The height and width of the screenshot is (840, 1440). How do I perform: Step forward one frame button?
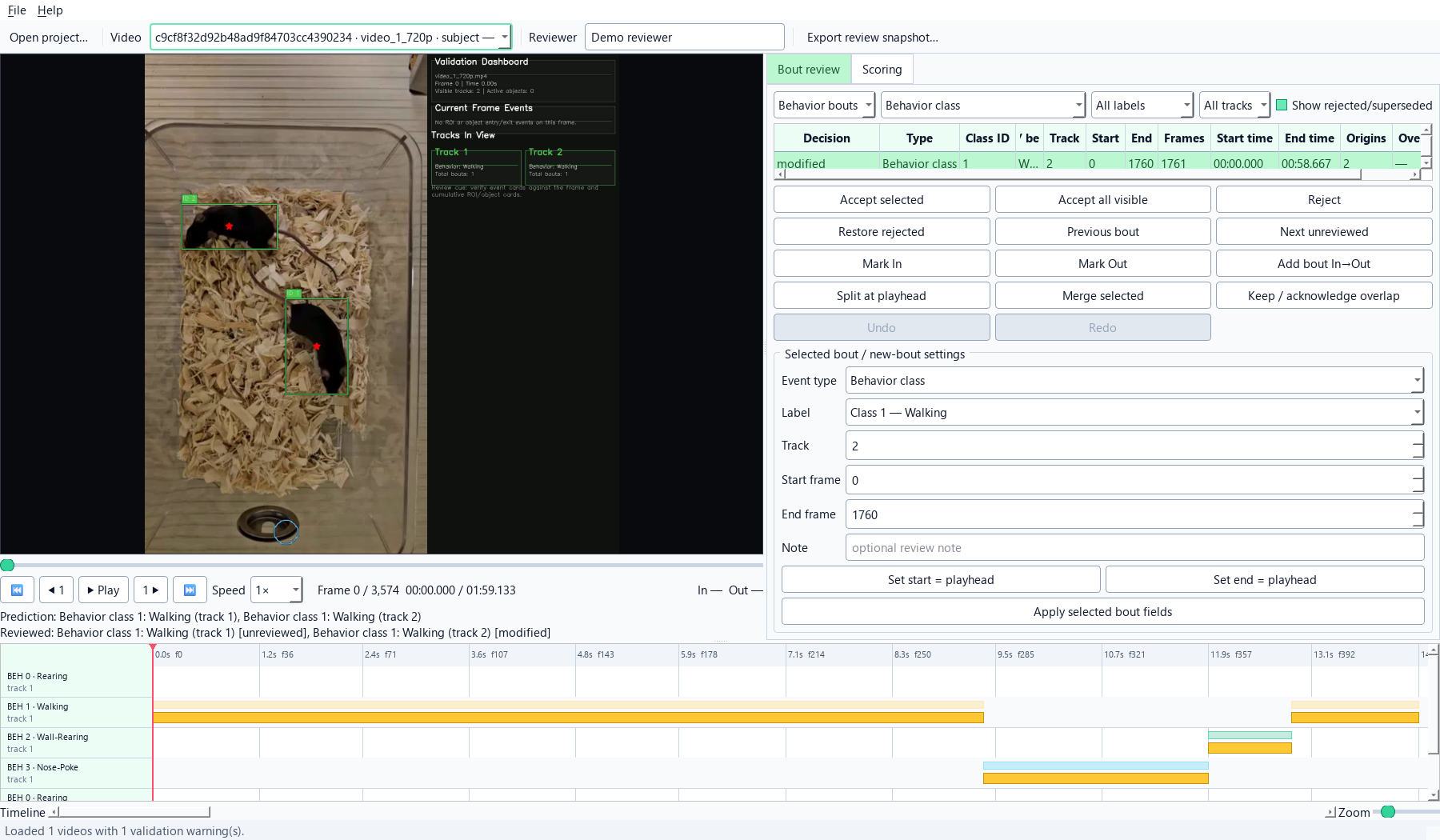pos(150,590)
